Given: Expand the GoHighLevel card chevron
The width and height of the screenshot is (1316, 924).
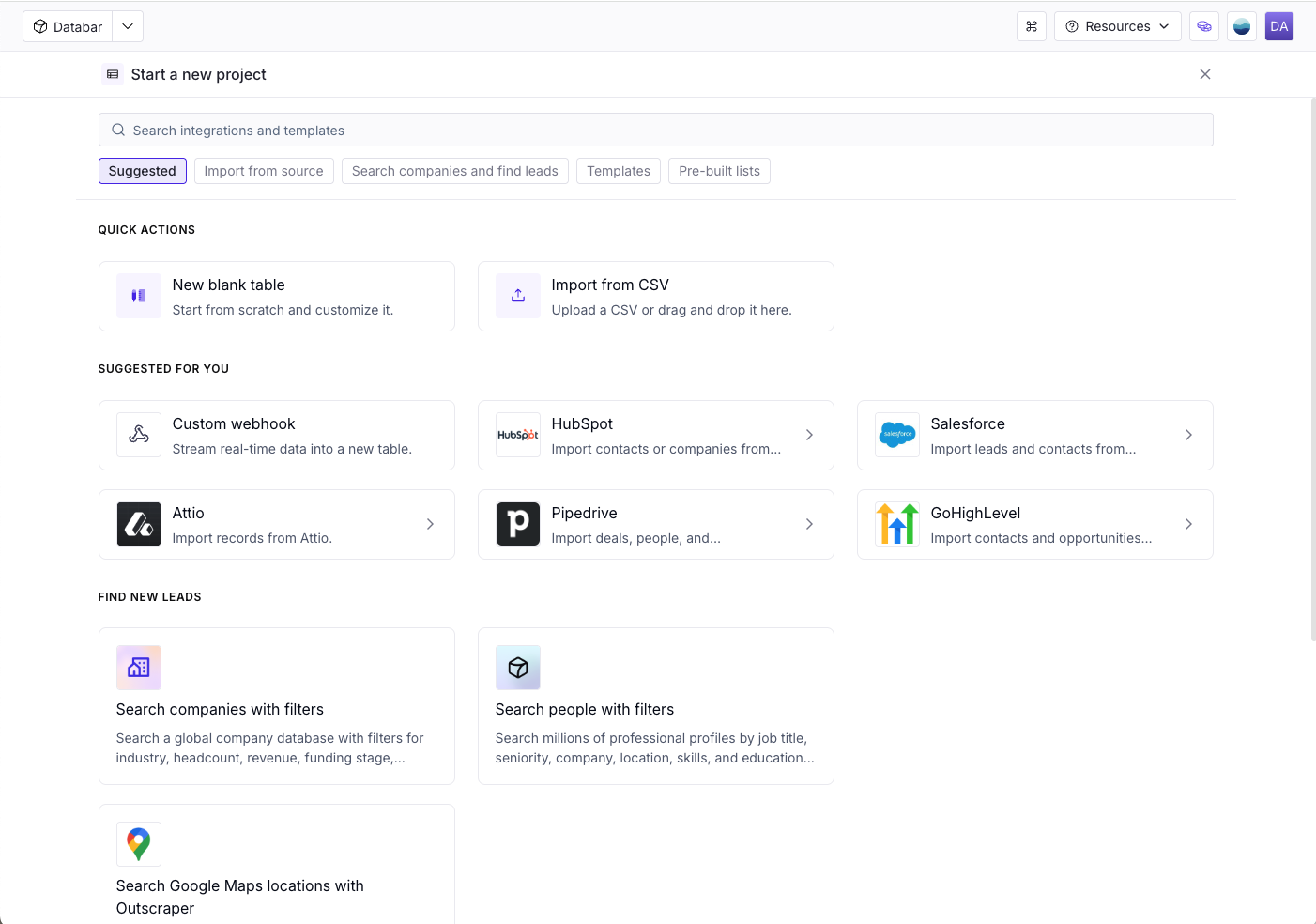Looking at the screenshot, I should (1188, 524).
